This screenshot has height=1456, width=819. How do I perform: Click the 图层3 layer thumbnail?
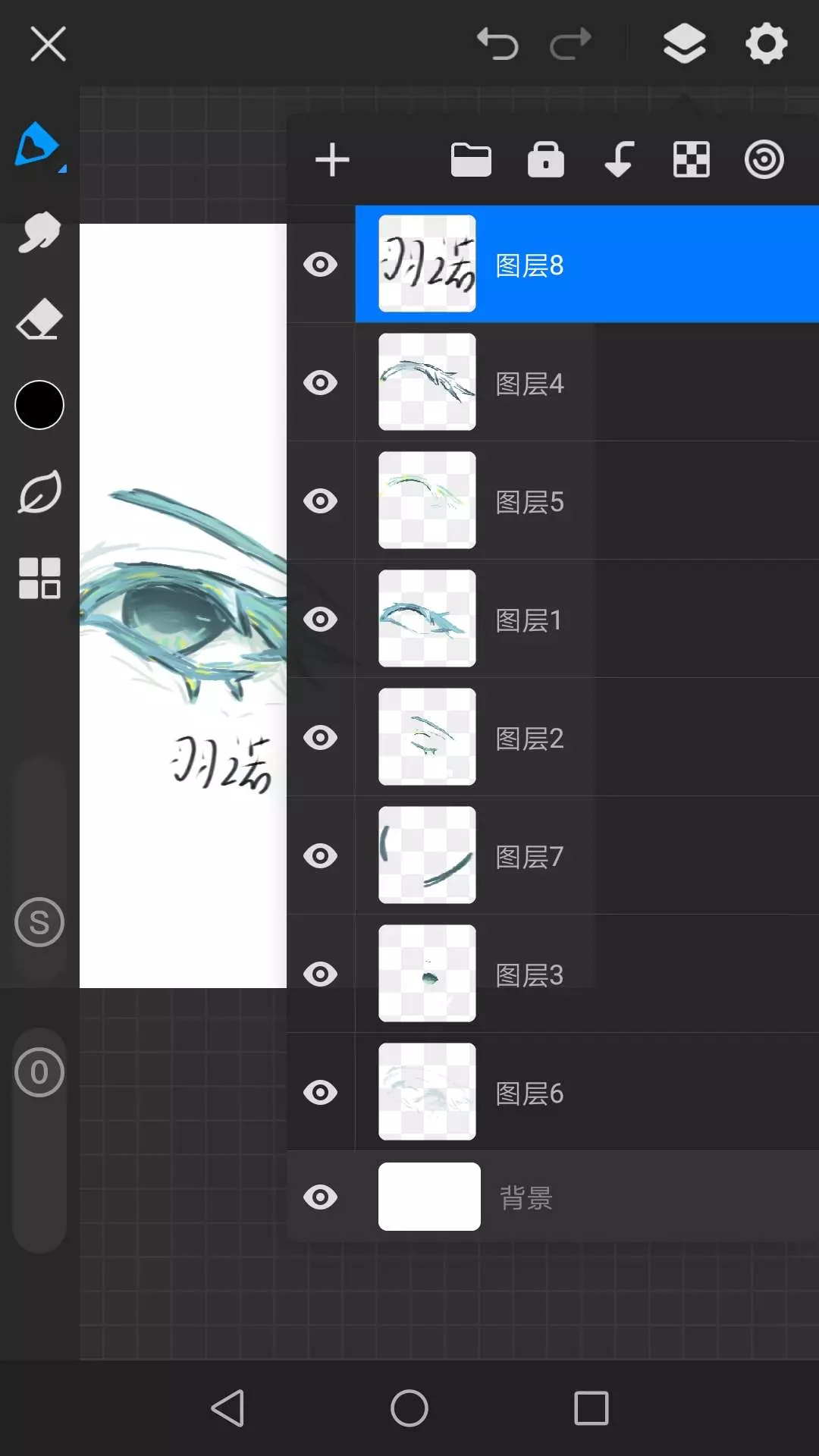[x=428, y=974]
